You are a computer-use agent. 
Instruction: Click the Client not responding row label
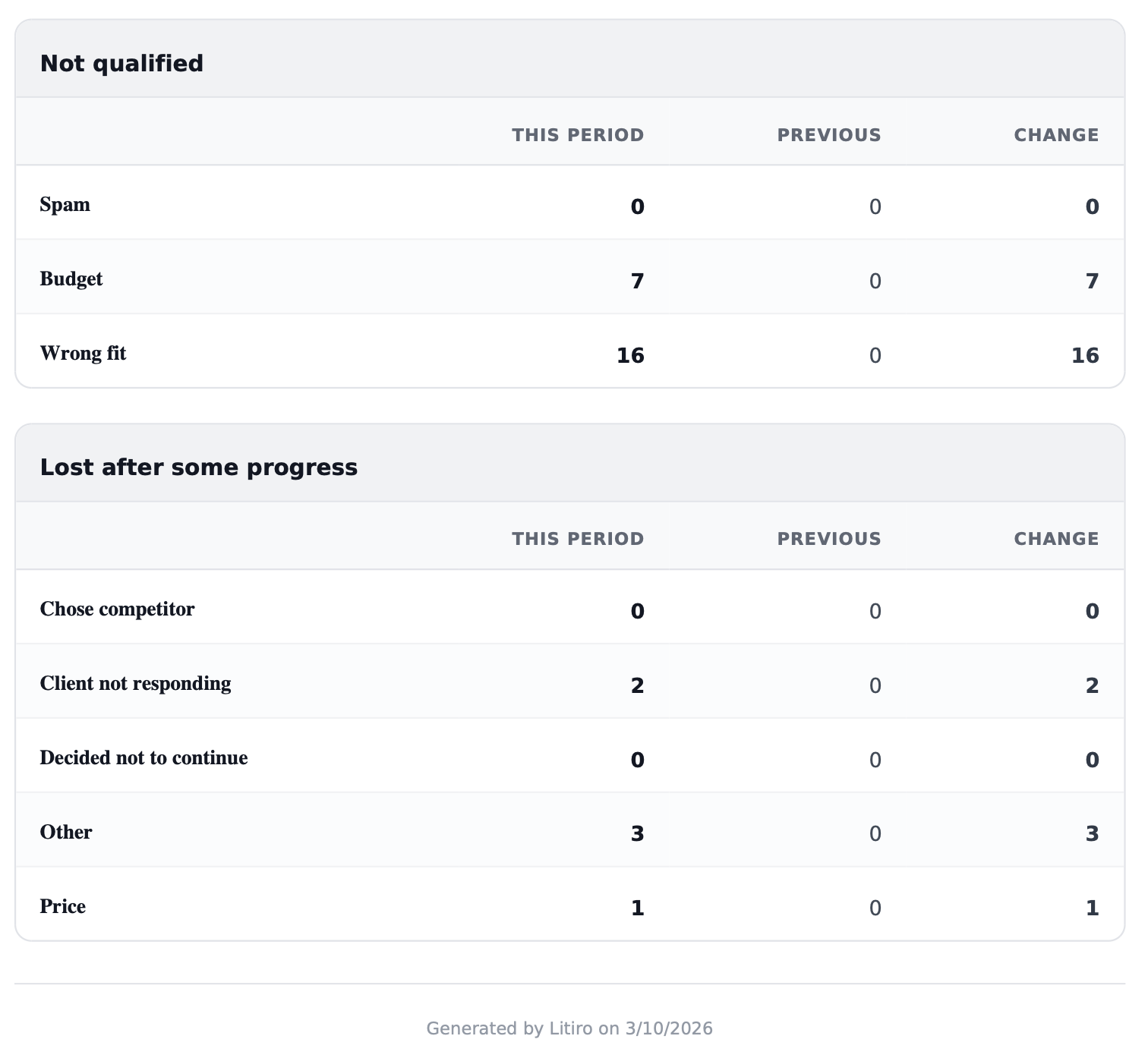(x=135, y=684)
